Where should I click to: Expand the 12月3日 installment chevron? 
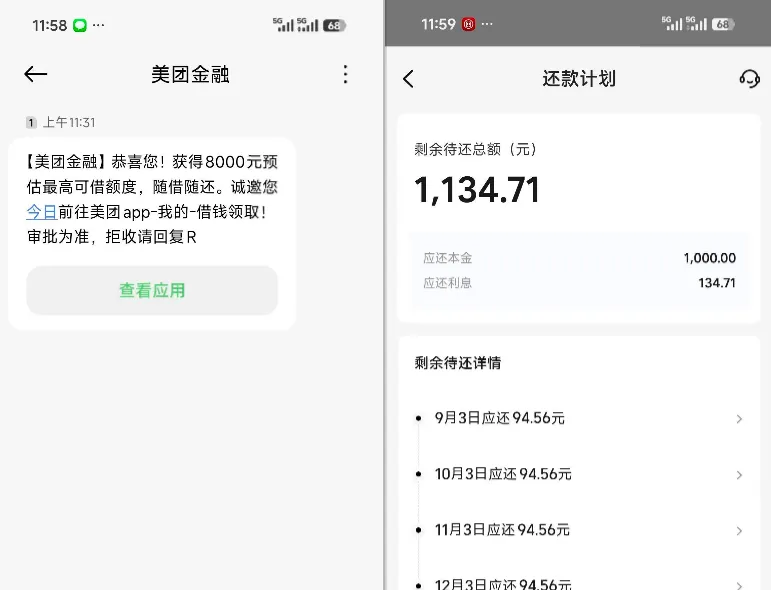739,585
